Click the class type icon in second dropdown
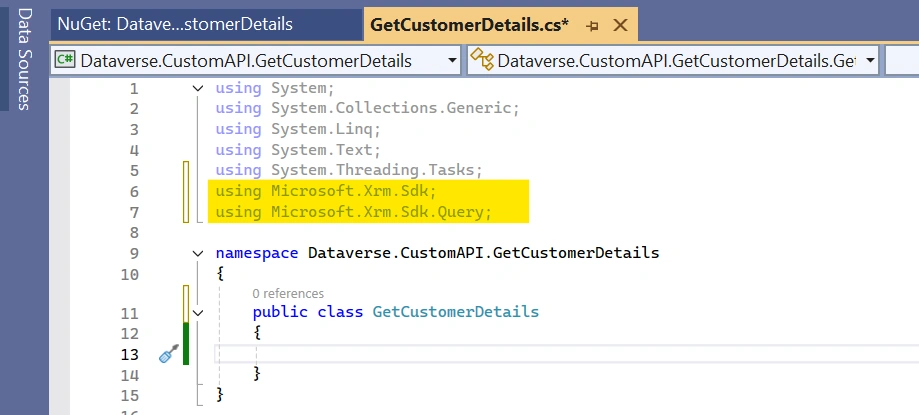The height and width of the screenshot is (415, 919). tap(482, 60)
